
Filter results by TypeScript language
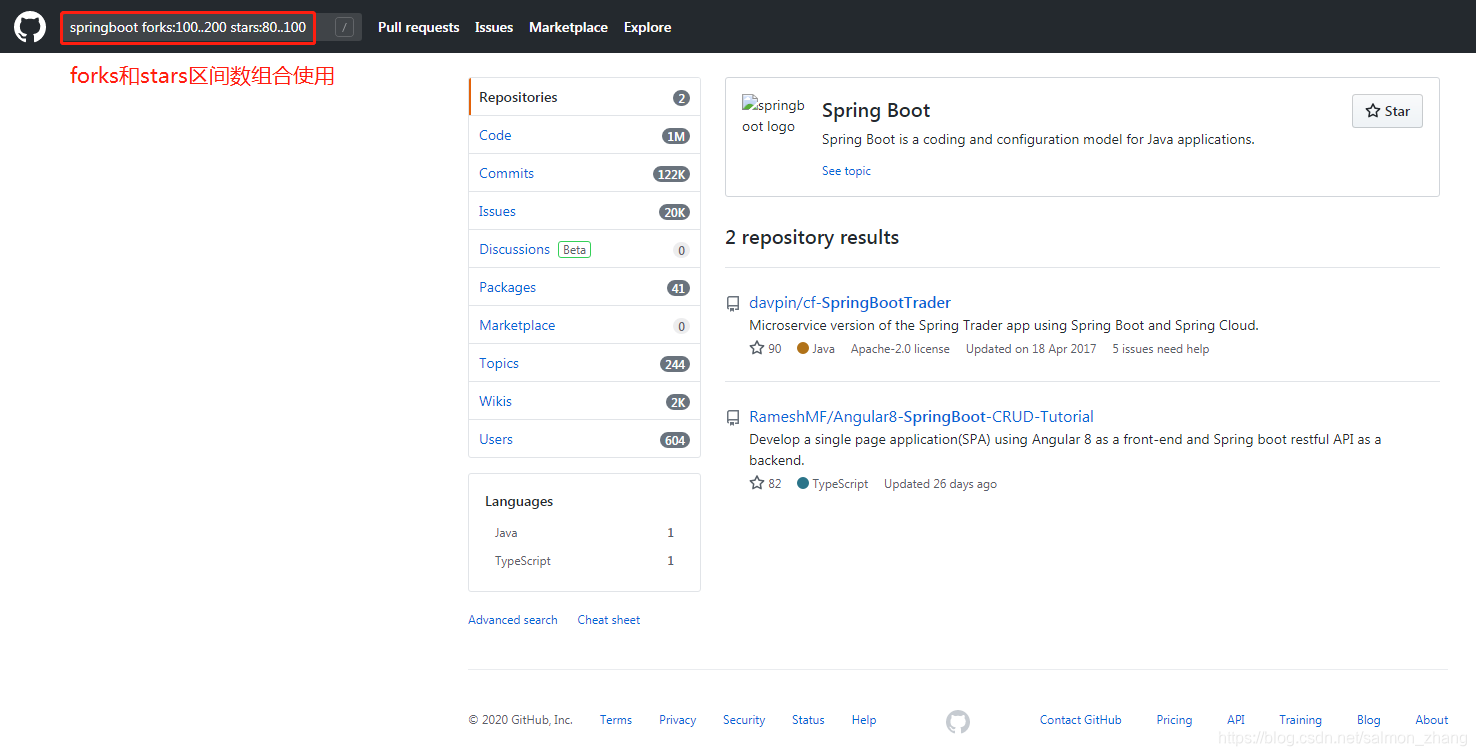[584, 561]
